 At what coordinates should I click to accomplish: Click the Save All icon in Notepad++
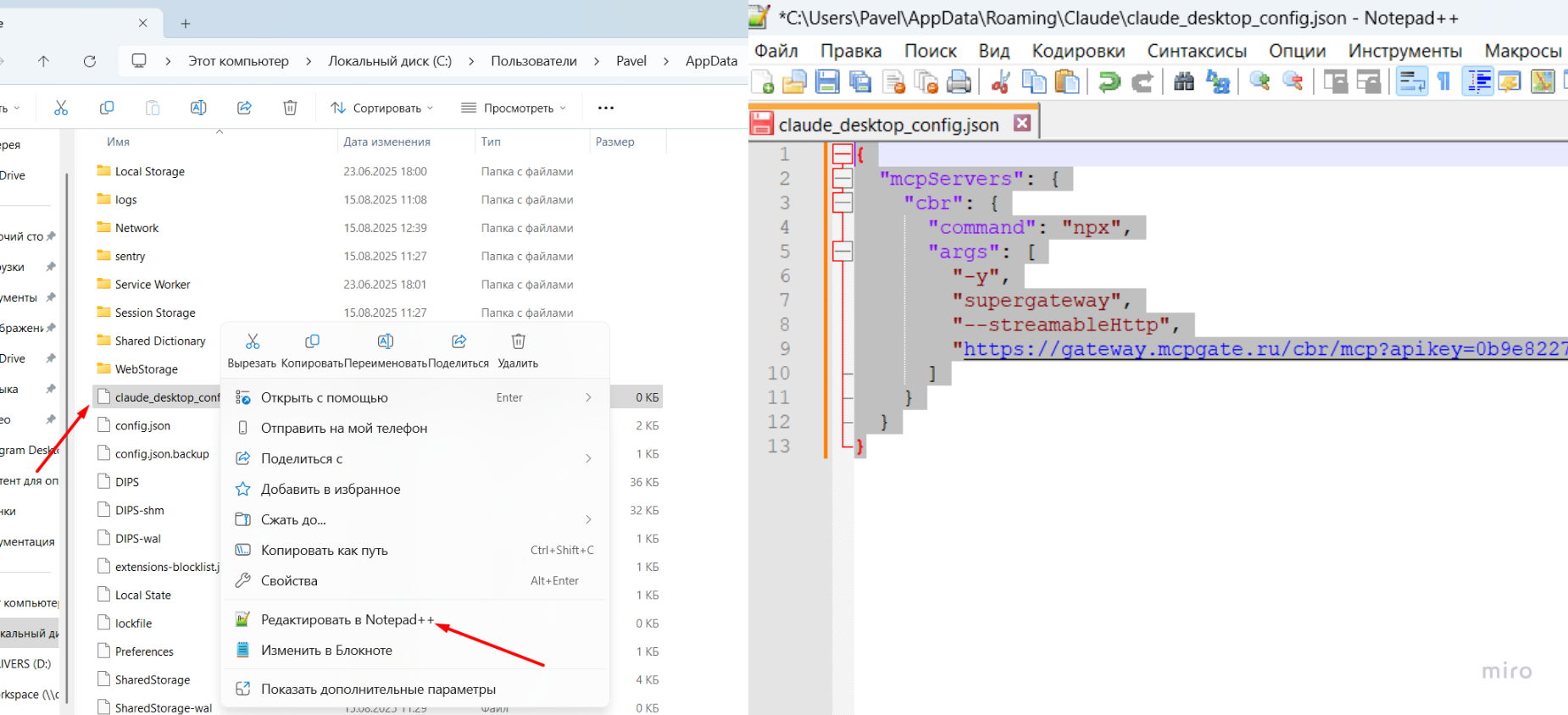[860, 82]
